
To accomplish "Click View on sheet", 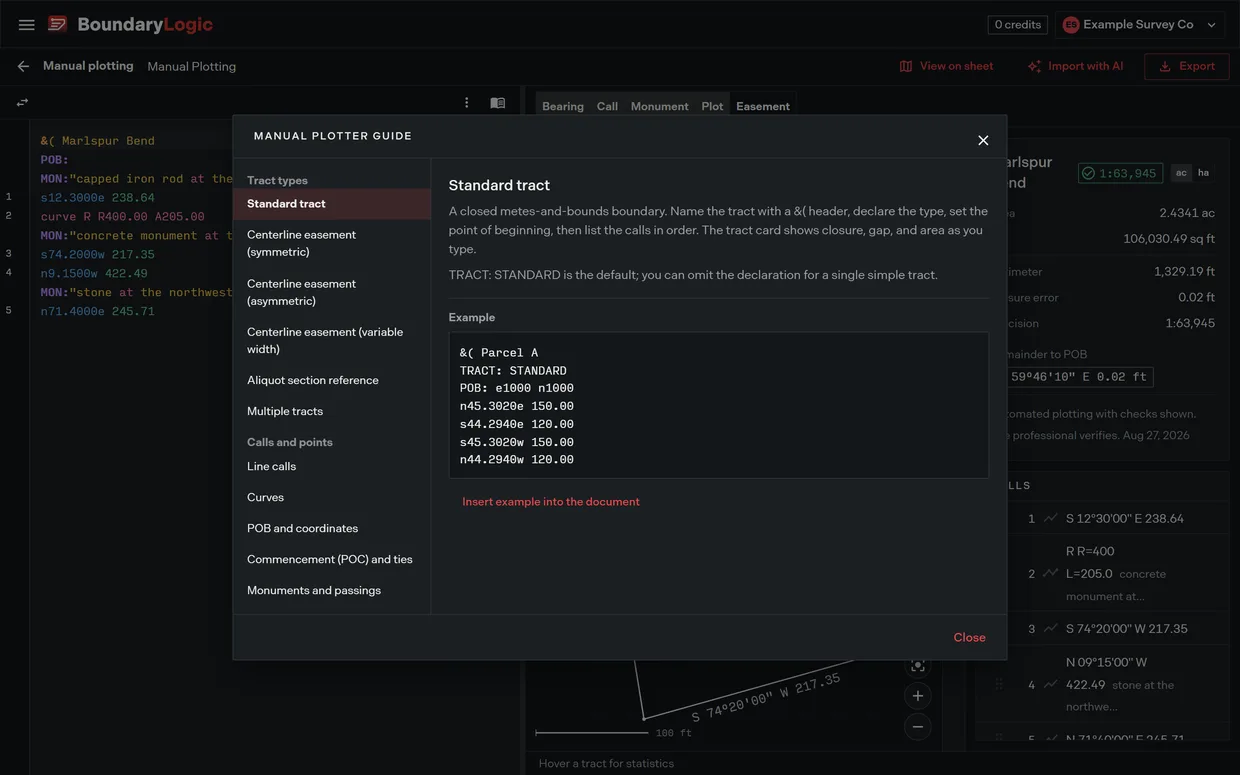I will point(946,66).
